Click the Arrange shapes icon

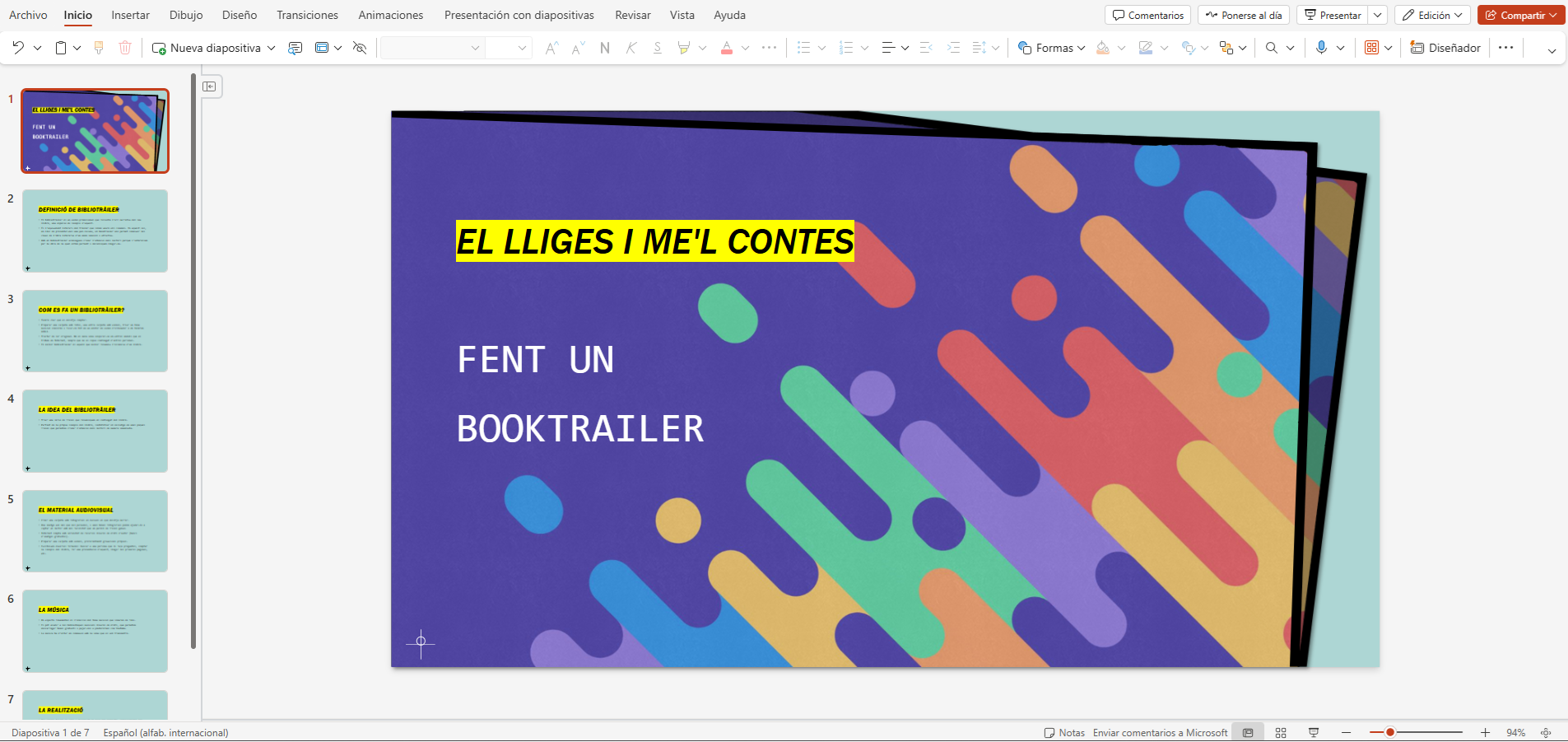(1226, 48)
